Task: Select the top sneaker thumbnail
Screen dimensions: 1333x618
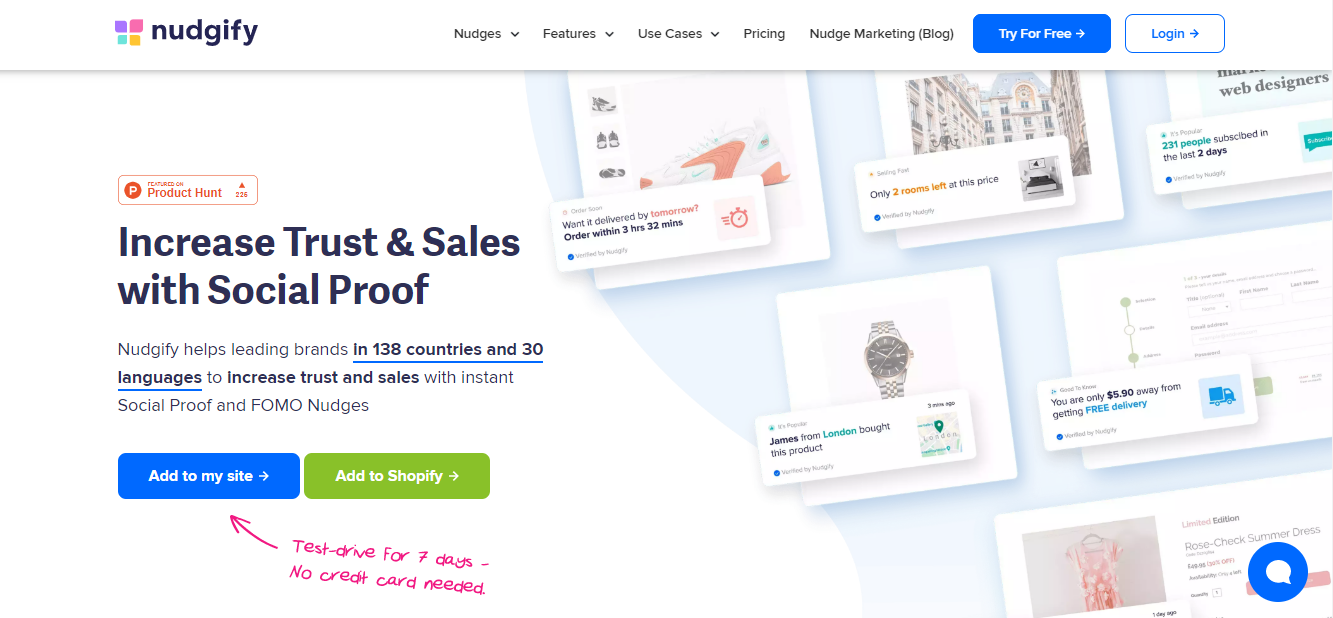Action: tap(603, 102)
